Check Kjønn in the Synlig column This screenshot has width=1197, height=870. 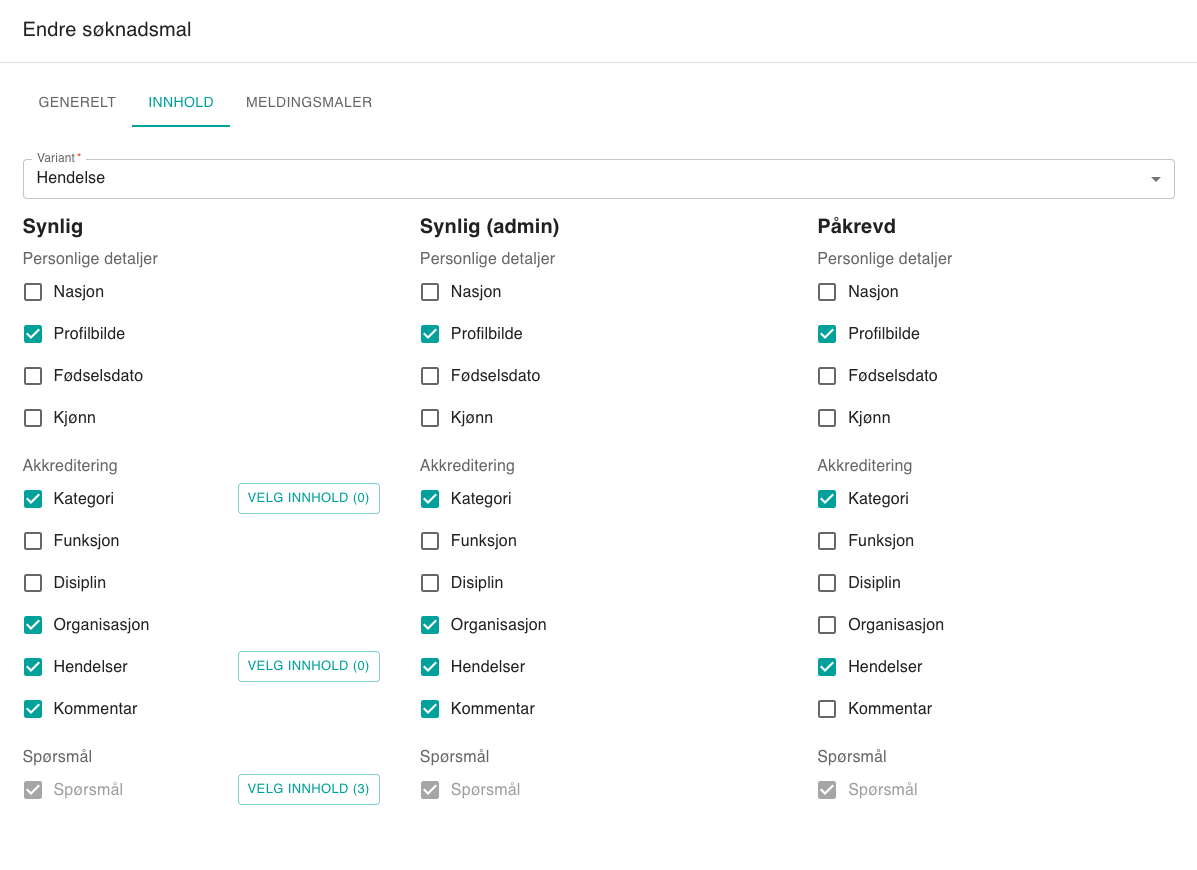[33, 418]
